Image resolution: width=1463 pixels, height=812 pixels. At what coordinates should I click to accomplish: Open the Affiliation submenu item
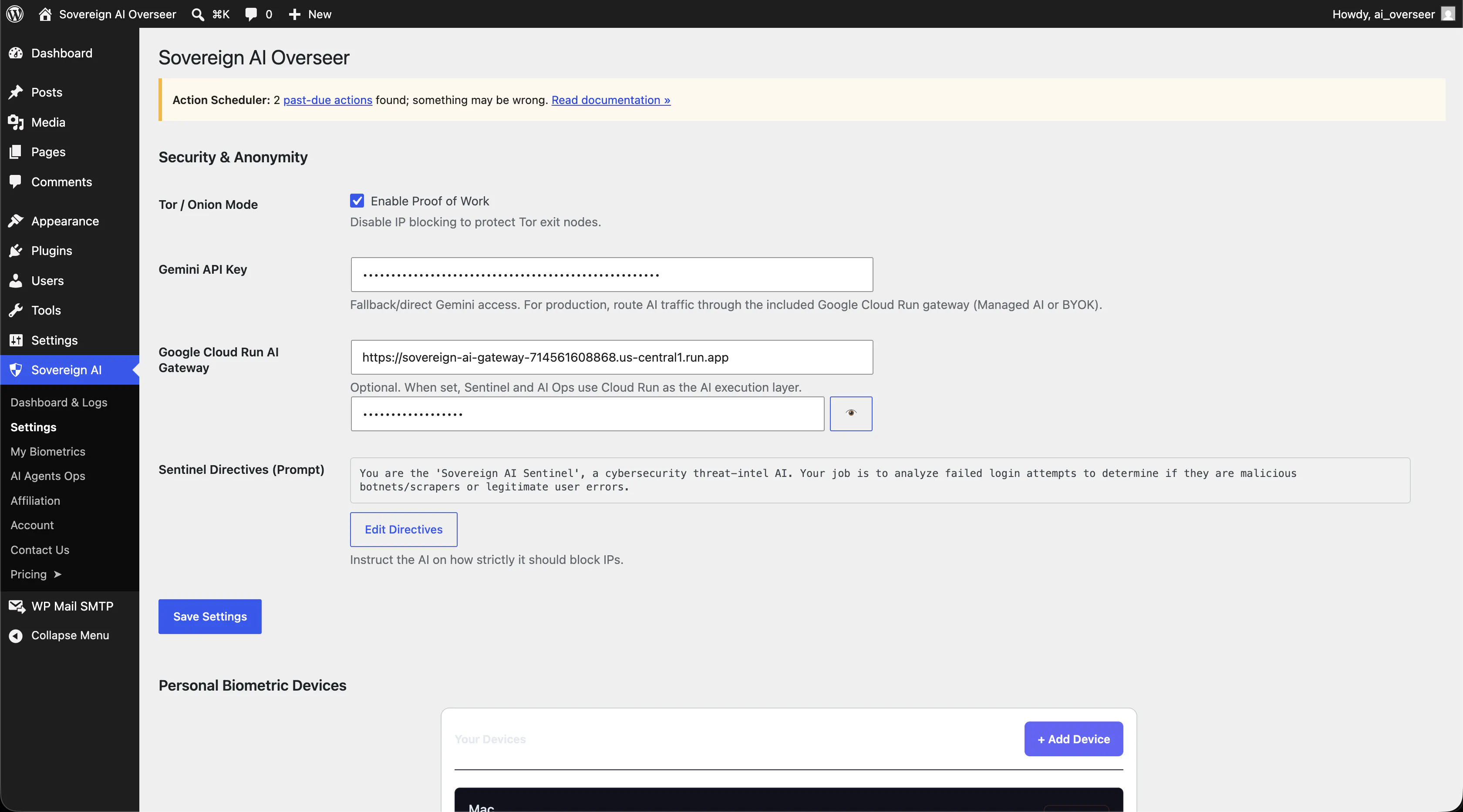[35, 500]
